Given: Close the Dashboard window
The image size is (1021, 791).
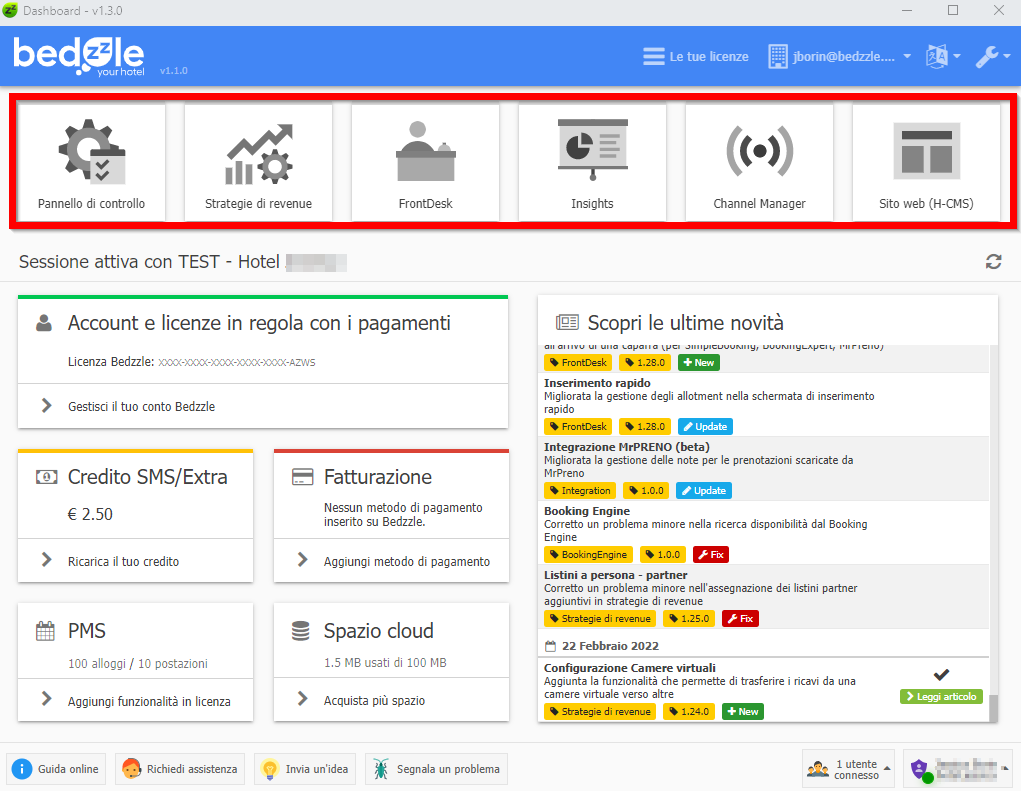Looking at the screenshot, I should tap(999, 10).
